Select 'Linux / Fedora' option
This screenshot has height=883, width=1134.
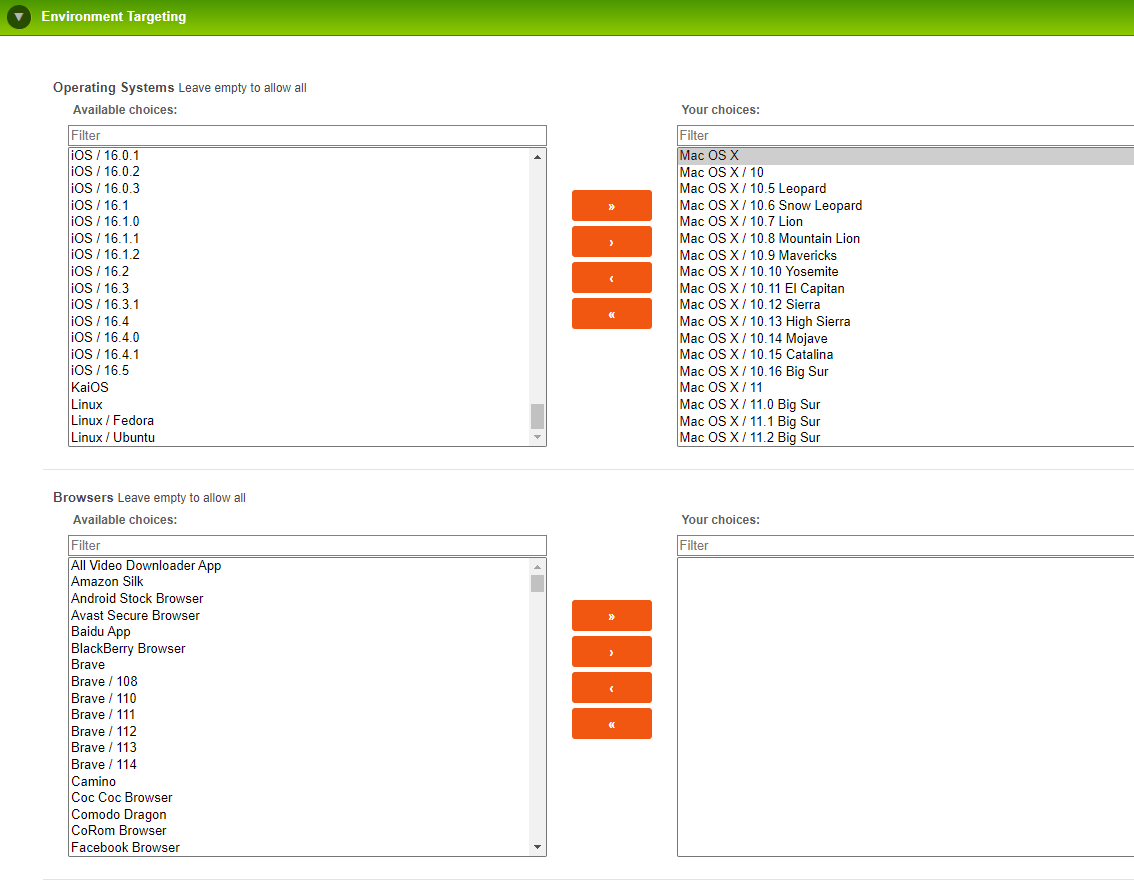299,421
